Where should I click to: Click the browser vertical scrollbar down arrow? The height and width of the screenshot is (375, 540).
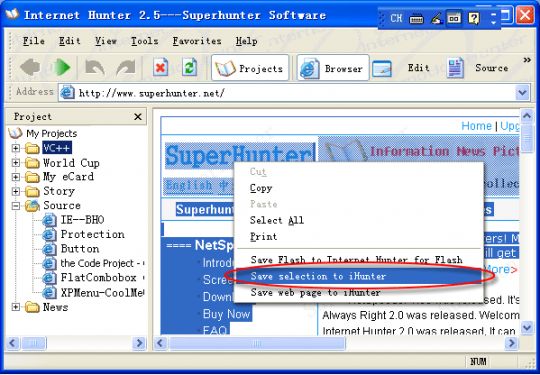[527, 327]
